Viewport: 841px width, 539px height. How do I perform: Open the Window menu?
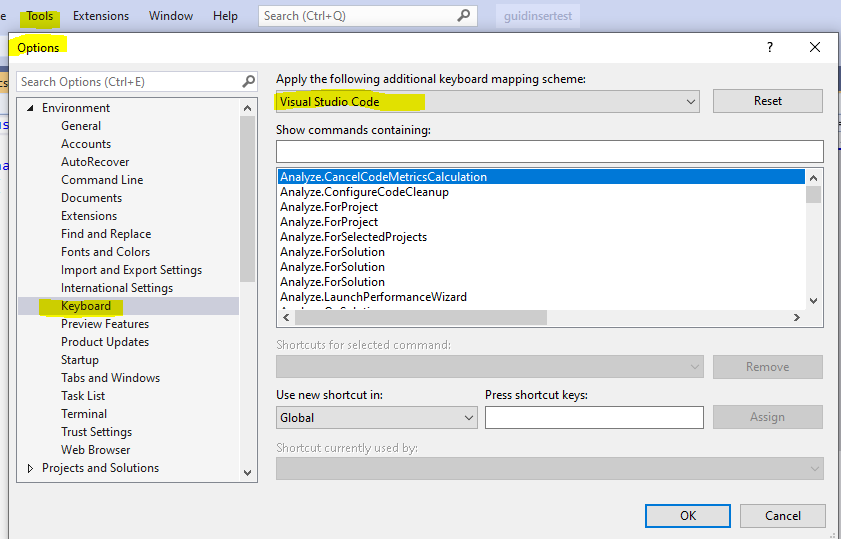click(x=171, y=16)
